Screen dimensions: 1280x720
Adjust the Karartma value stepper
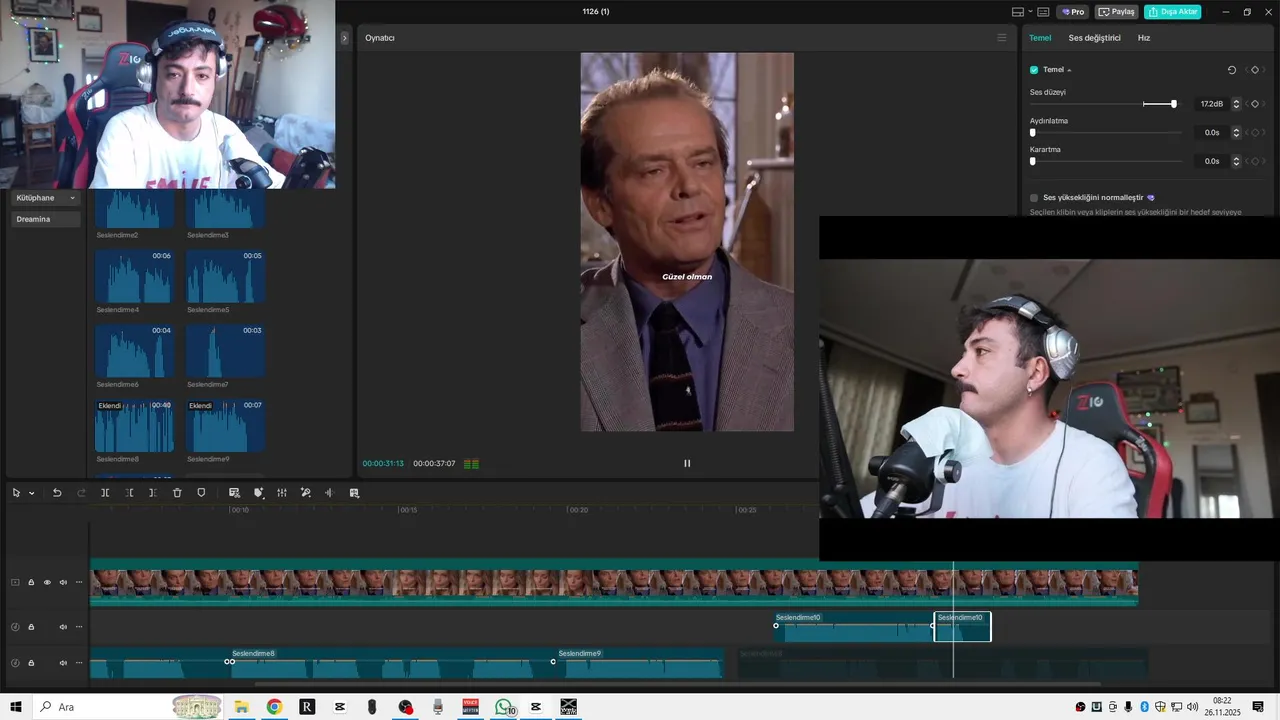click(x=1236, y=161)
